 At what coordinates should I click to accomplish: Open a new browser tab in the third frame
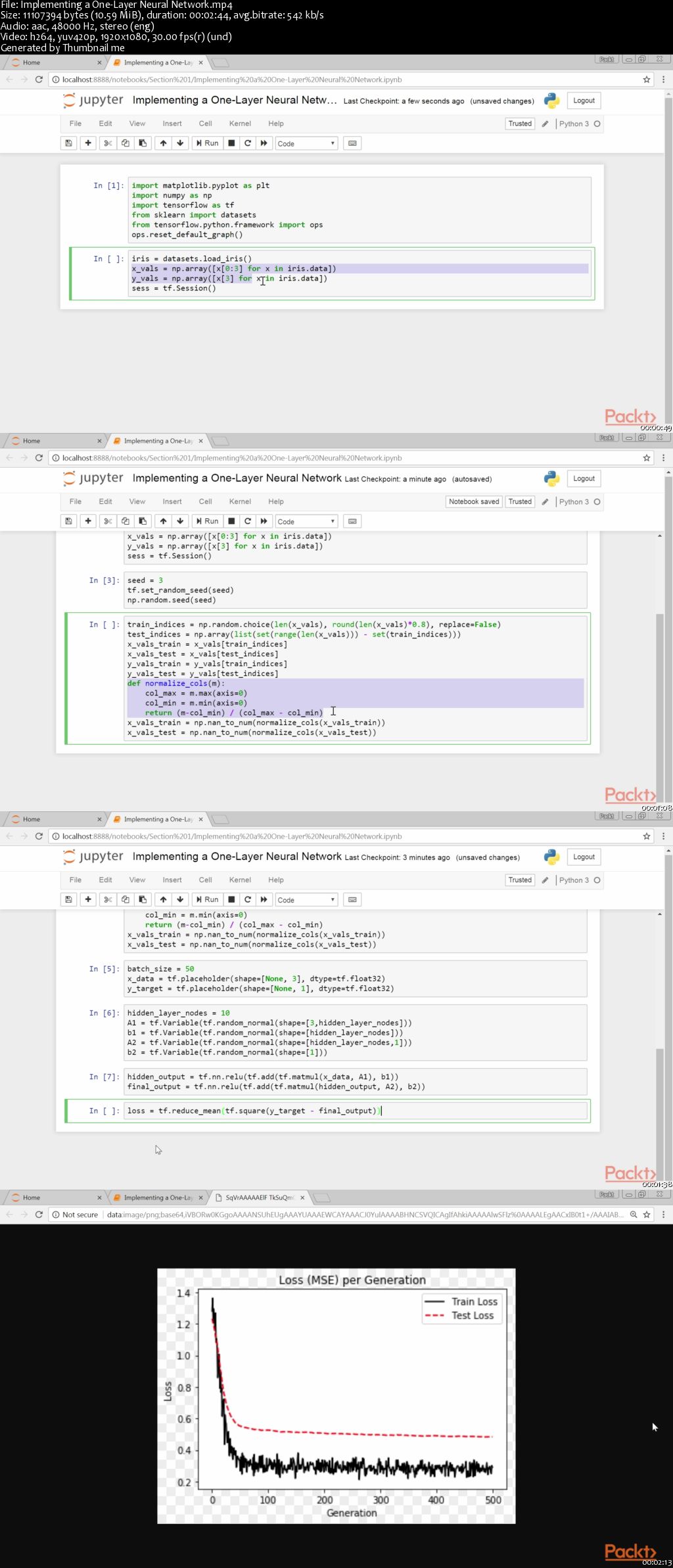pos(220,819)
